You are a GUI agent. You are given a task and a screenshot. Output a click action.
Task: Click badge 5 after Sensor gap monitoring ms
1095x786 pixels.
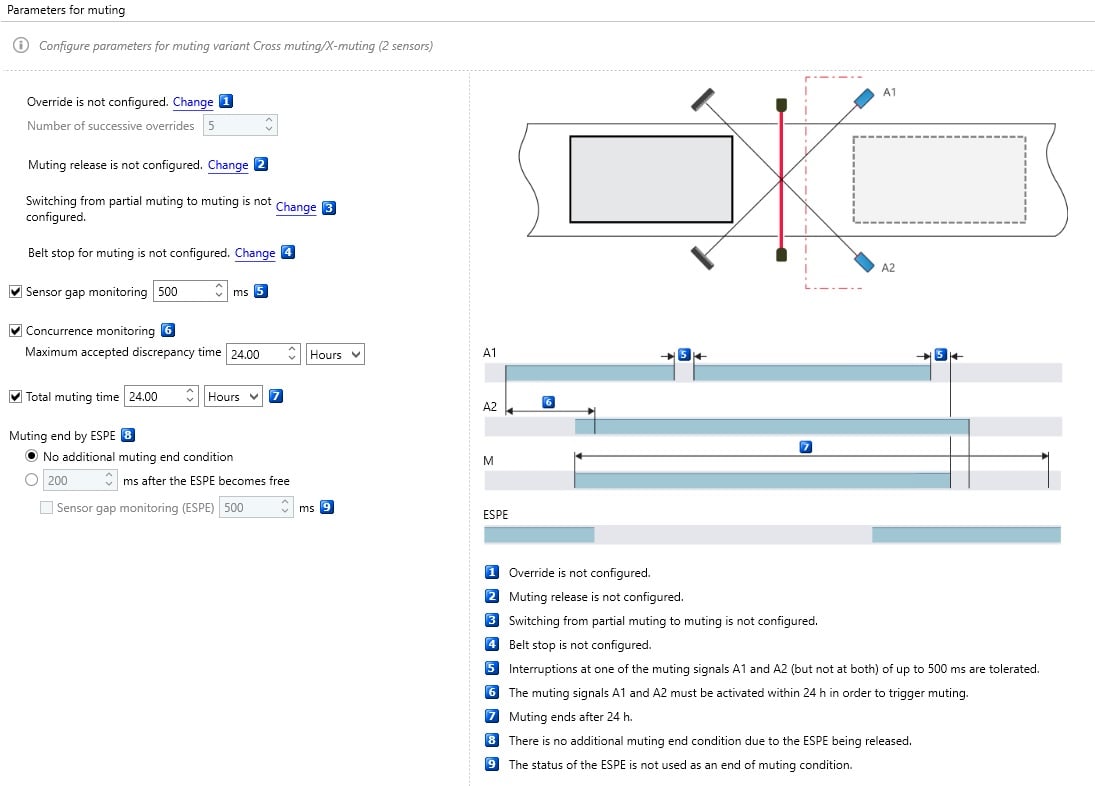[260, 291]
